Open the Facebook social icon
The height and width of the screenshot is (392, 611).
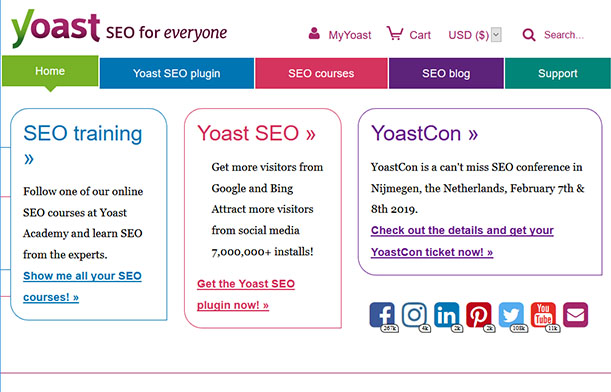pos(382,314)
